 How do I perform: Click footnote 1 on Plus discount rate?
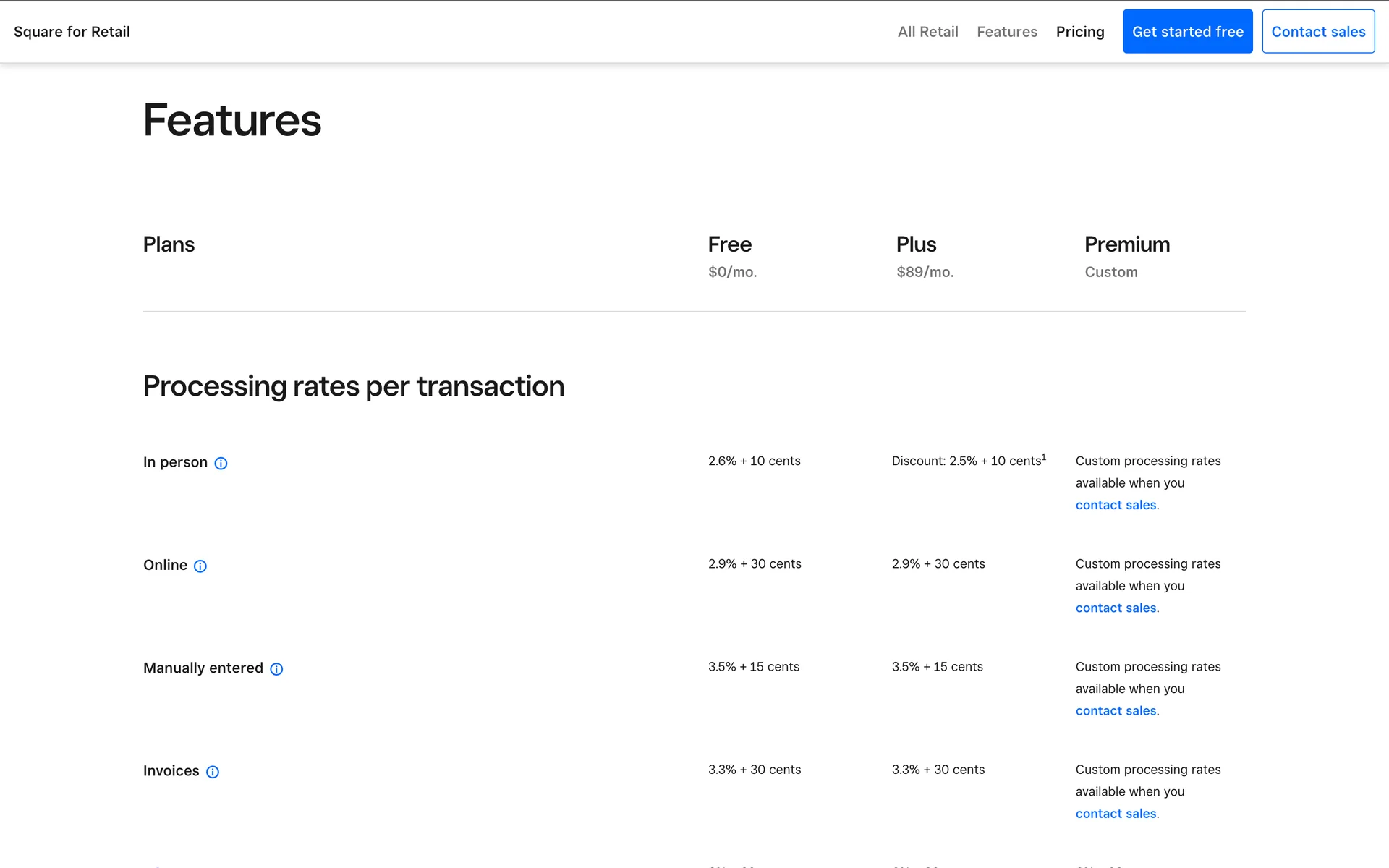pos(1044,456)
